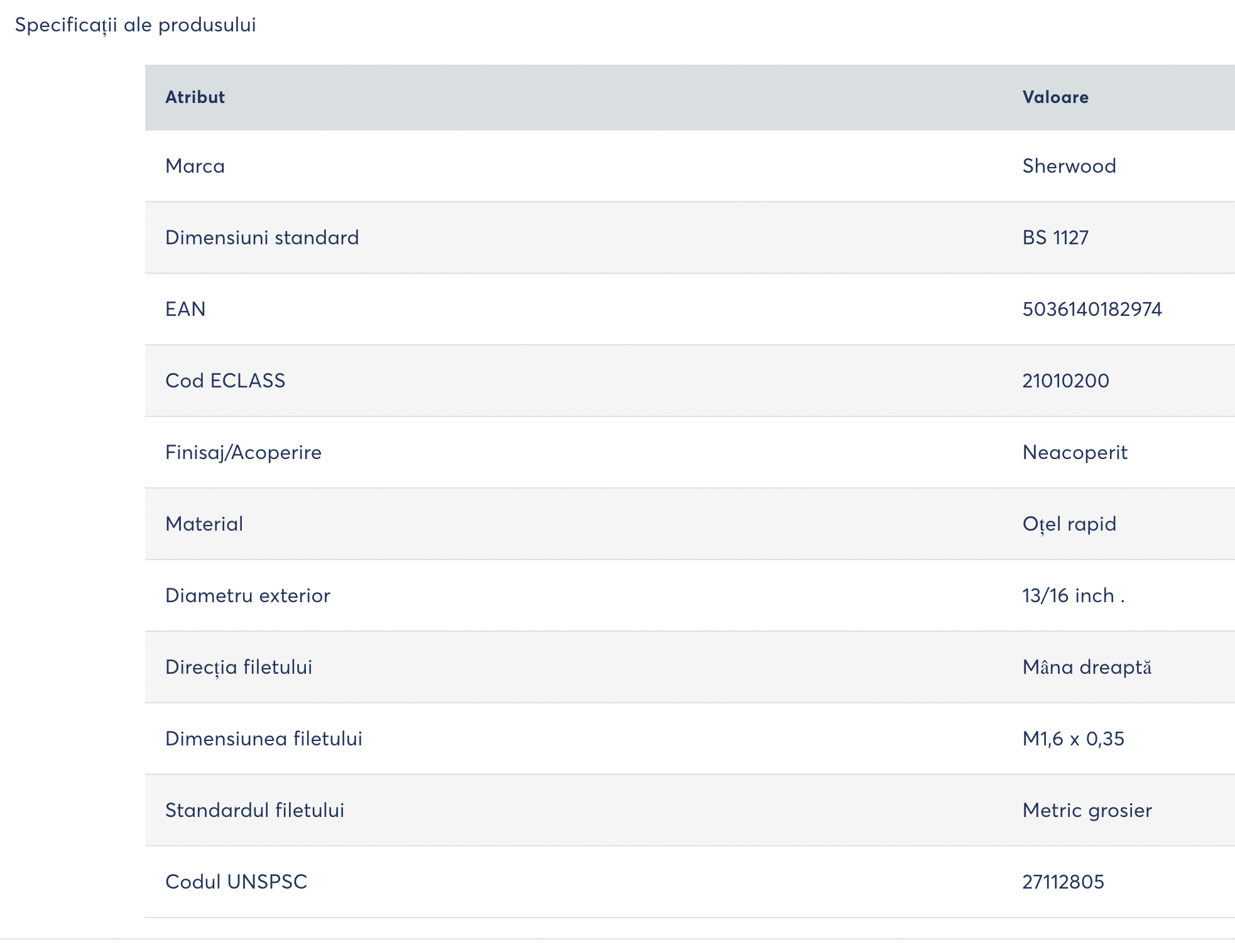Select the Valoare column header

1055,97
